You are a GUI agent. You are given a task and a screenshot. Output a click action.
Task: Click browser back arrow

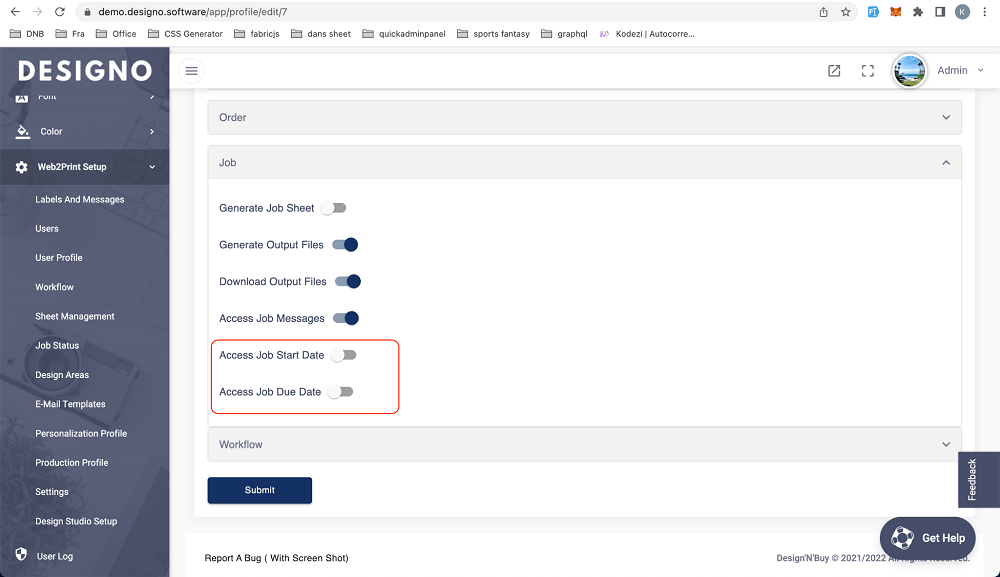[15, 11]
